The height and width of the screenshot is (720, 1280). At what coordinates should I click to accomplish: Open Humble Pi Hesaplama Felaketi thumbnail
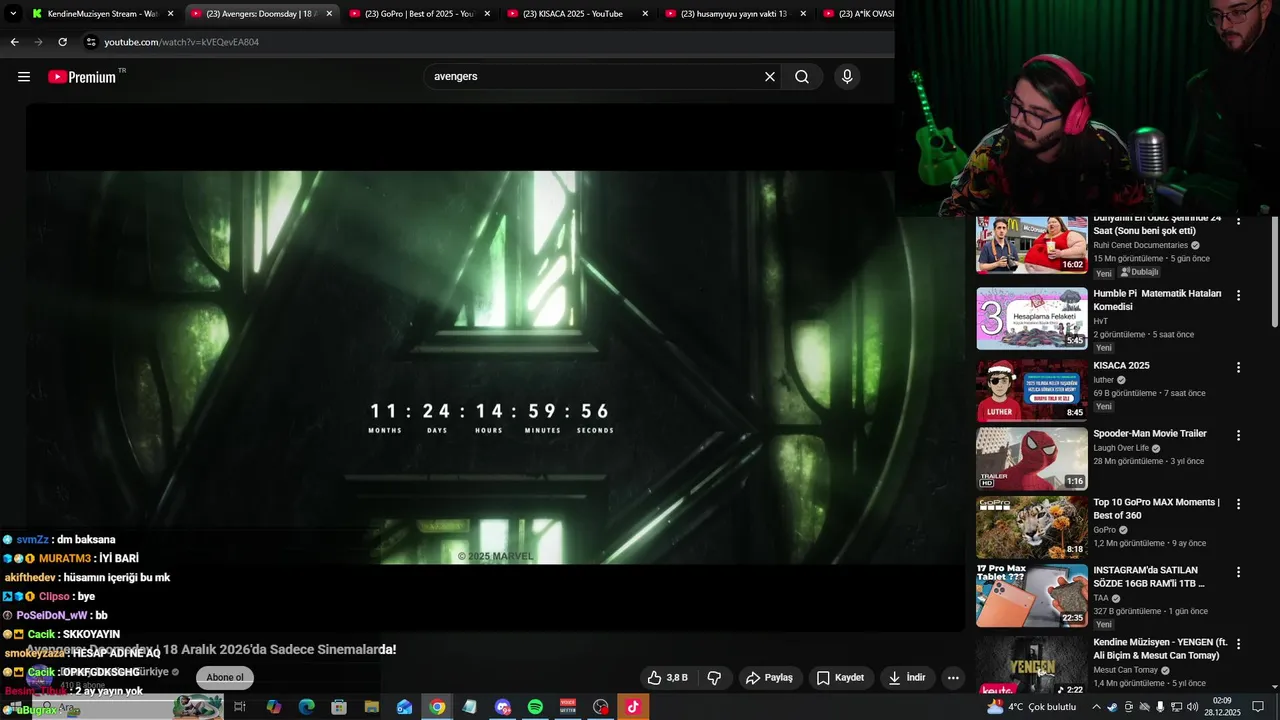pyautogui.click(x=1032, y=318)
